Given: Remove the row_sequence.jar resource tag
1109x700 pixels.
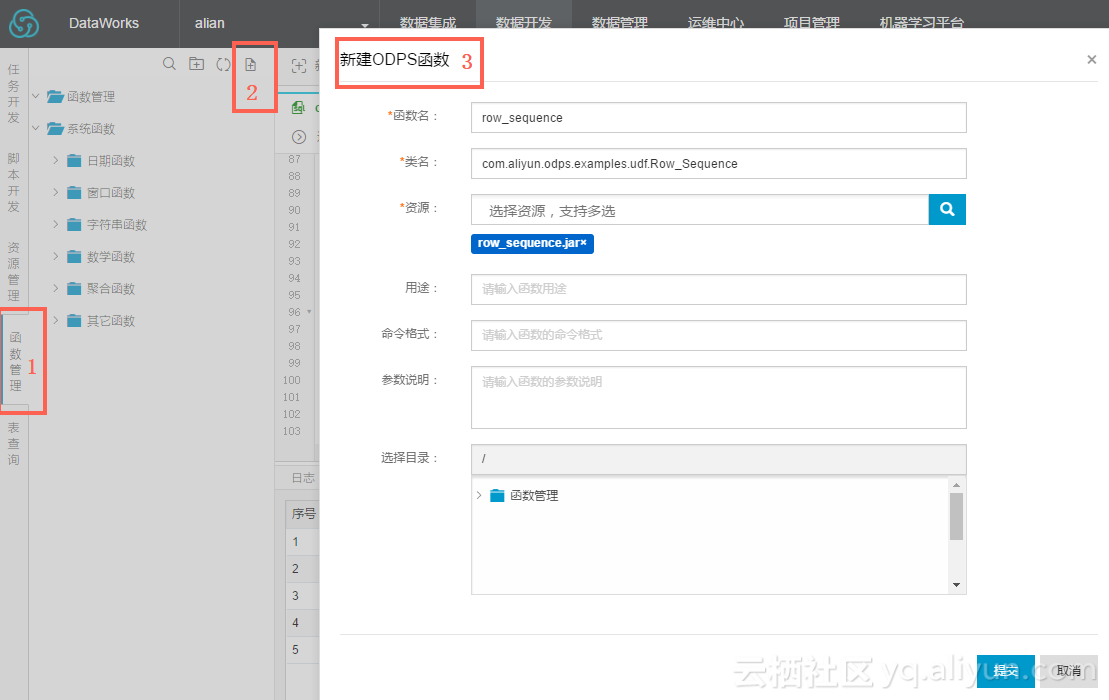Looking at the screenshot, I should point(583,243).
